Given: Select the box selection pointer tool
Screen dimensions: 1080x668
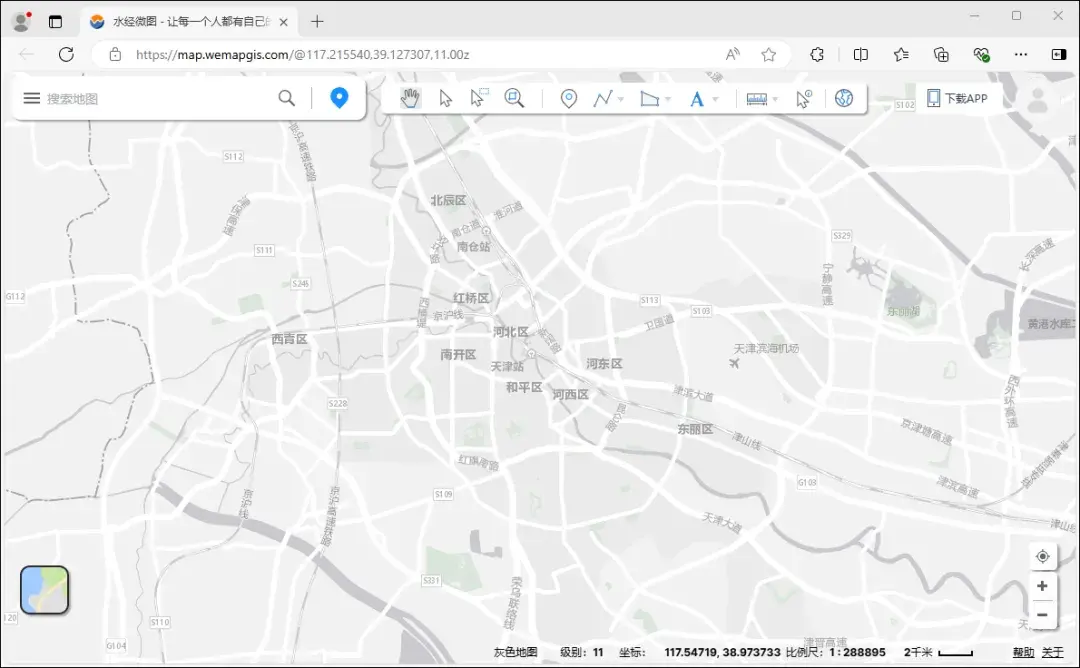Looking at the screenshot, I should (x=478, y=98).
